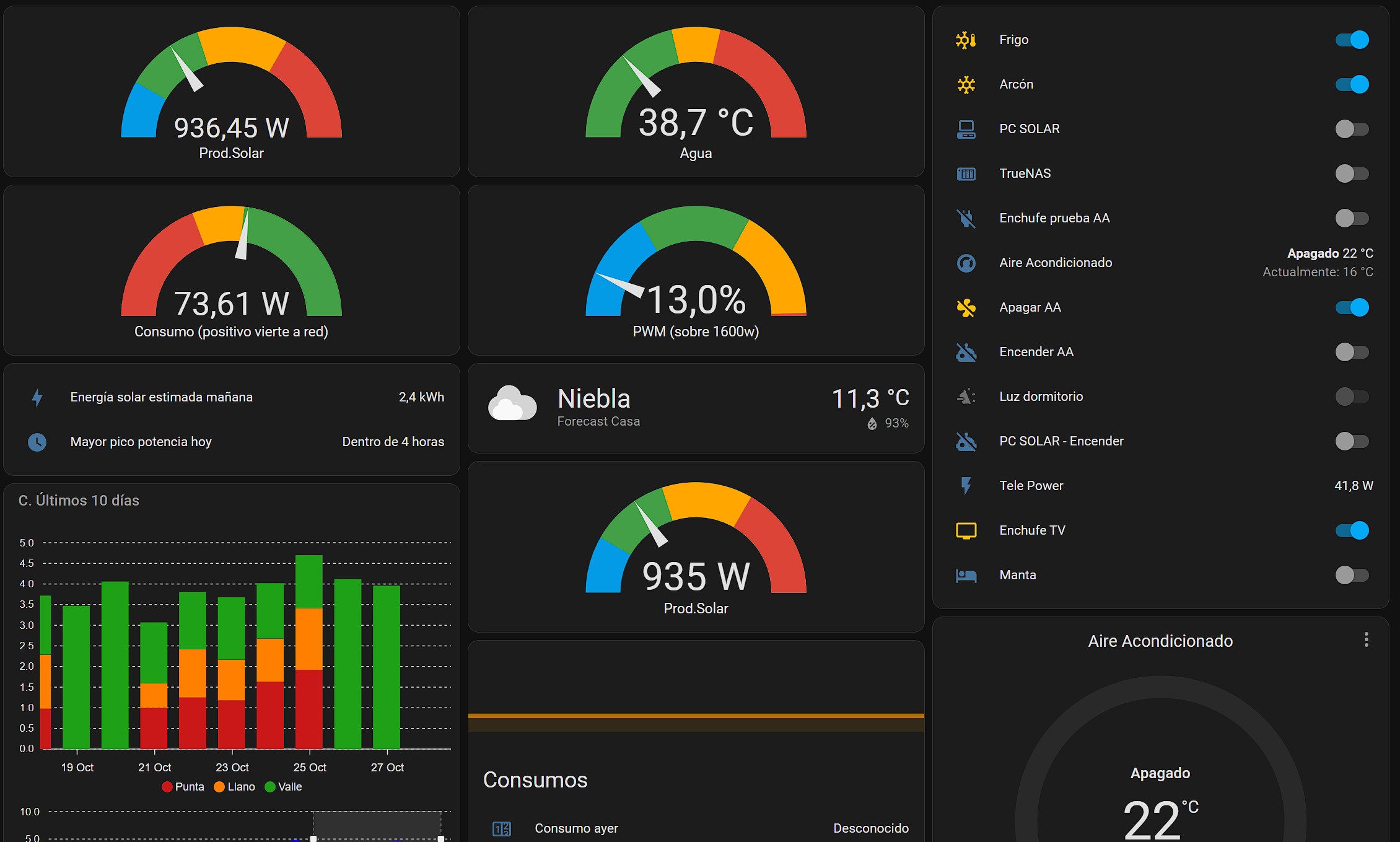The height and width of the screenshot is (842, 1400).
Task: Open Energía solar estimada mañana entry
Action: (x=161, y=397)
